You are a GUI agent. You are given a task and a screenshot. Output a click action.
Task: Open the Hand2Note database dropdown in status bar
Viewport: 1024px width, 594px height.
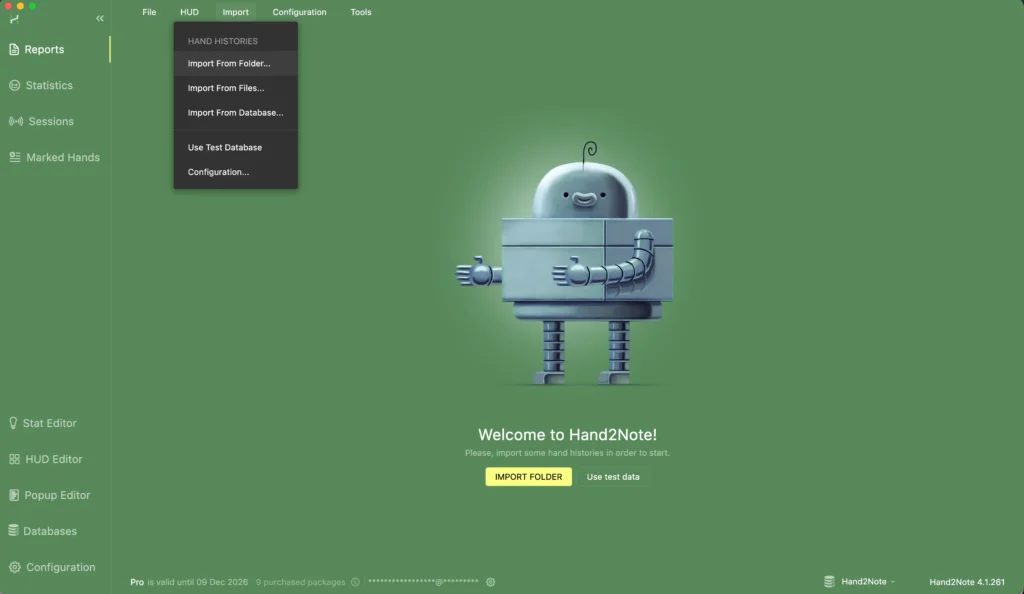(859, 582)
